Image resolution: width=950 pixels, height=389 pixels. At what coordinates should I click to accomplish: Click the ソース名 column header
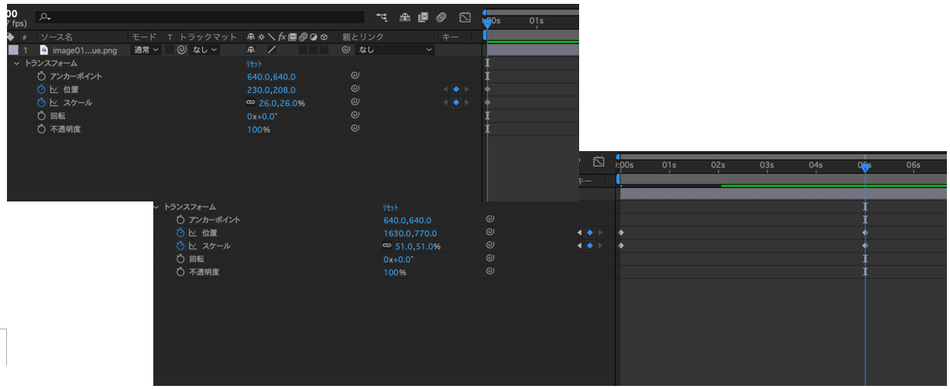pyautogui.click(x=56, y=37)
